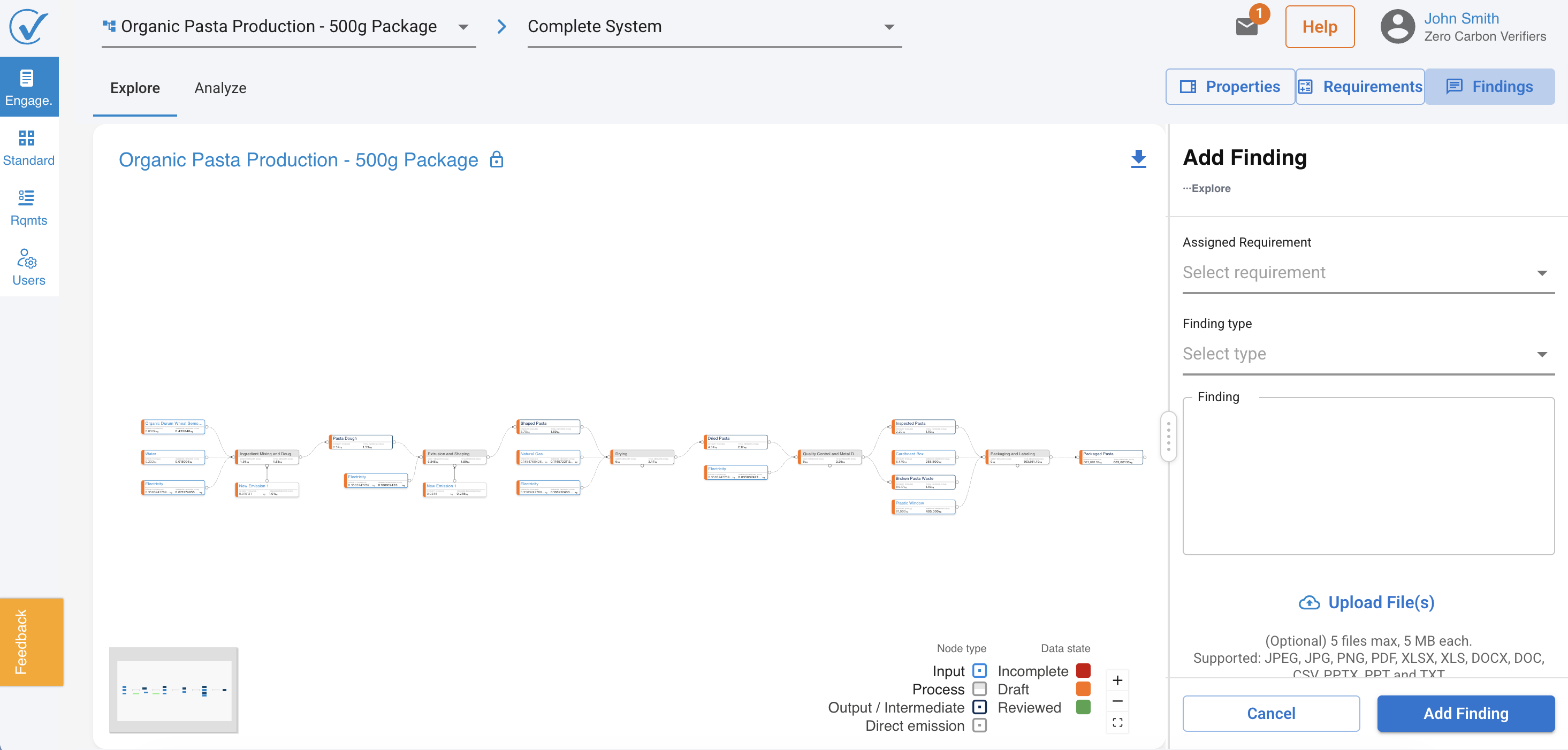This screenshot has width=1568, height=750.
Task: Open the mail notifications icon
Action: pos(1246,27)
